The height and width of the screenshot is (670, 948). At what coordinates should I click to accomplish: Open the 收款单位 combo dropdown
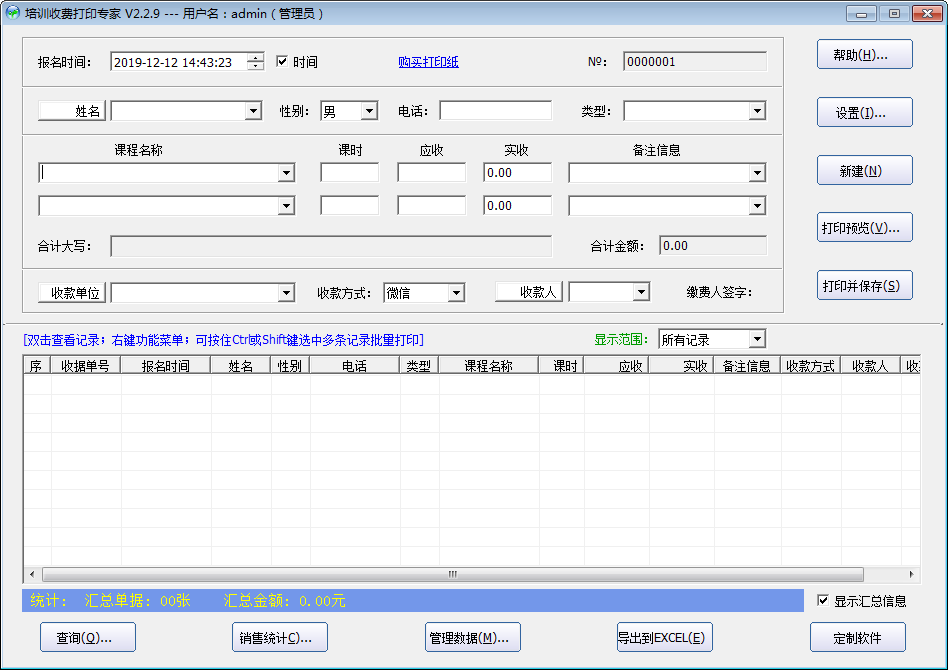(x=287, y=293)
